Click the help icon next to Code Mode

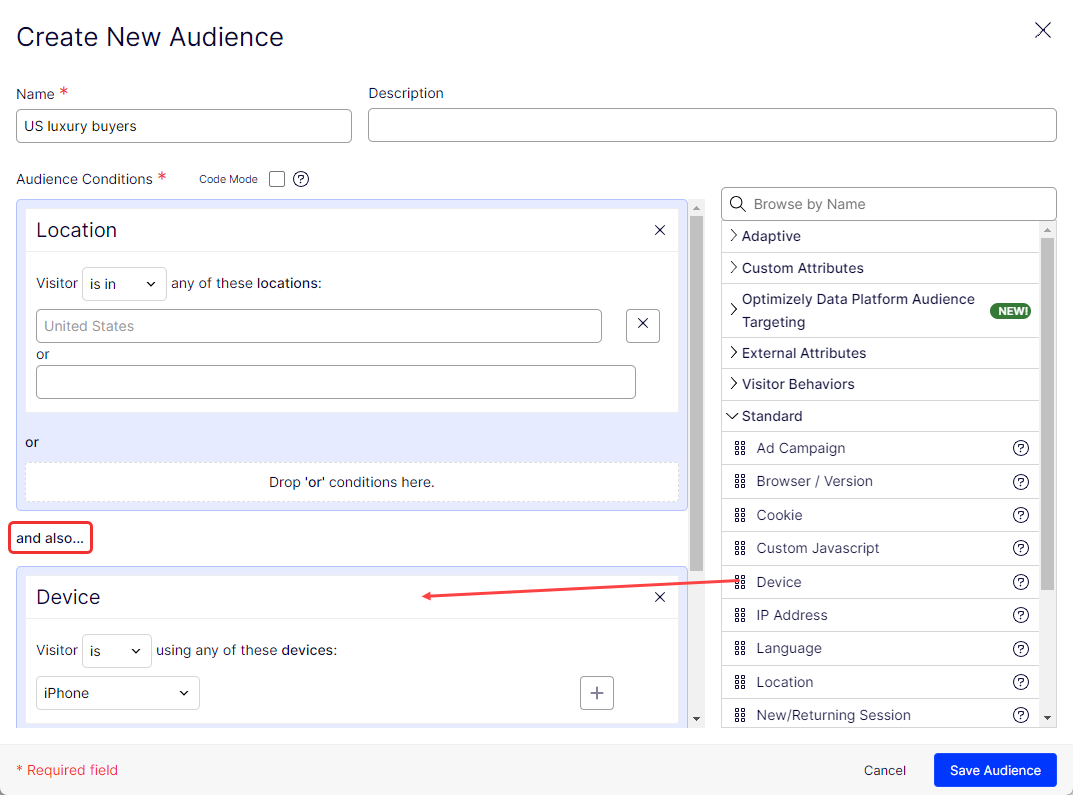click(301, 179)
